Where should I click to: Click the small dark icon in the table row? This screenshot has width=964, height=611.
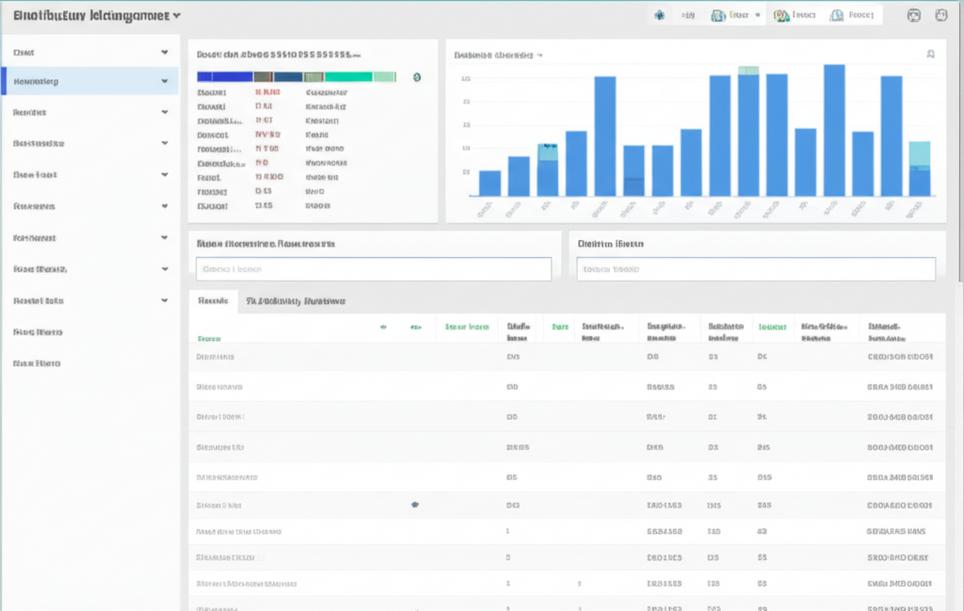tap(415, 505)
